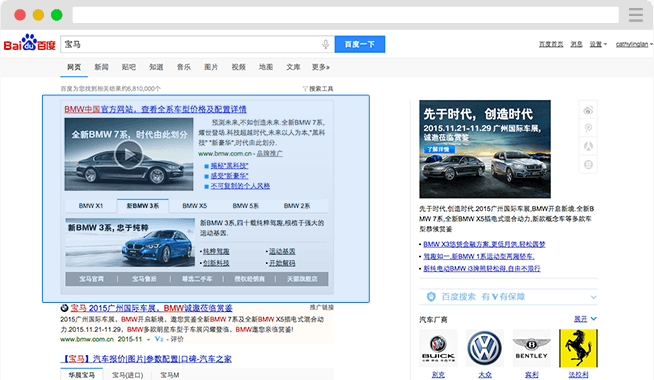Play the BMW 7 series video
This screenshot has width=654, height=380.
(128, 155)
